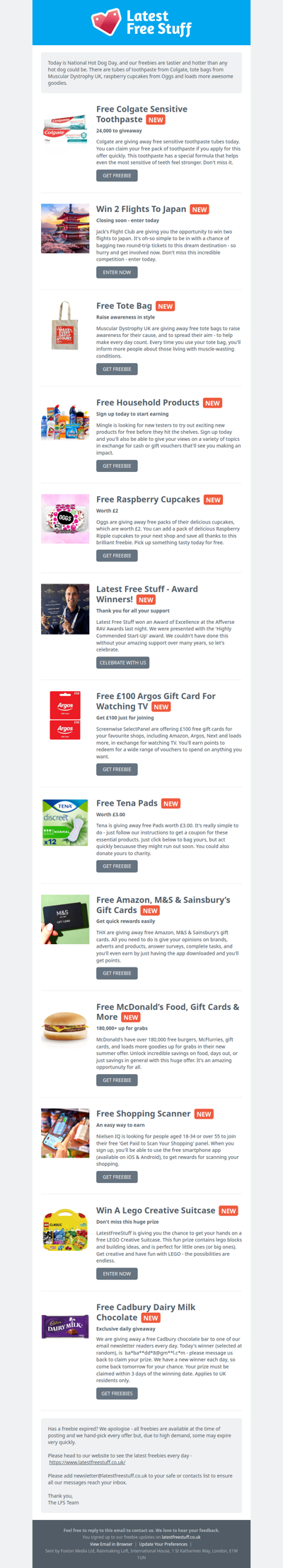Screen dimensions: 283x1568
Task: Click ENTER NOW under the Lego suitcase prize
Action: [117, 1273]
